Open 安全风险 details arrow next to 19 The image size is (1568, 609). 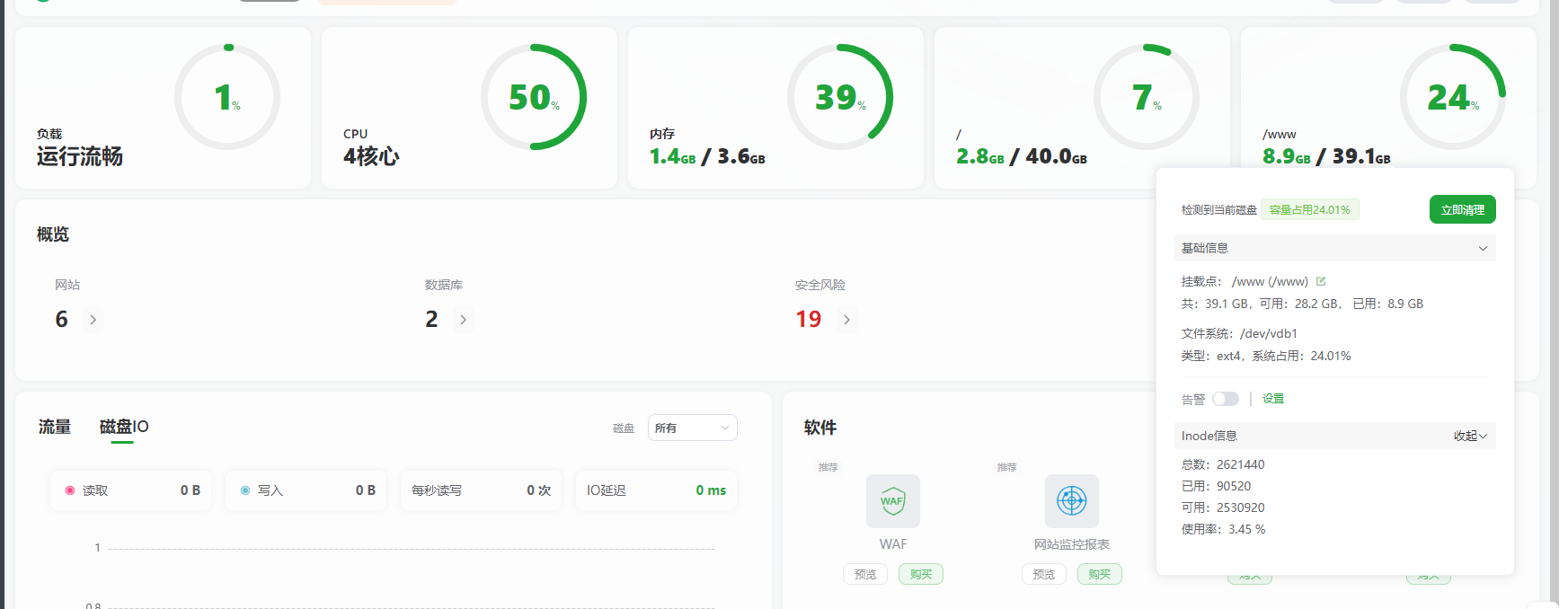point(846,320)
